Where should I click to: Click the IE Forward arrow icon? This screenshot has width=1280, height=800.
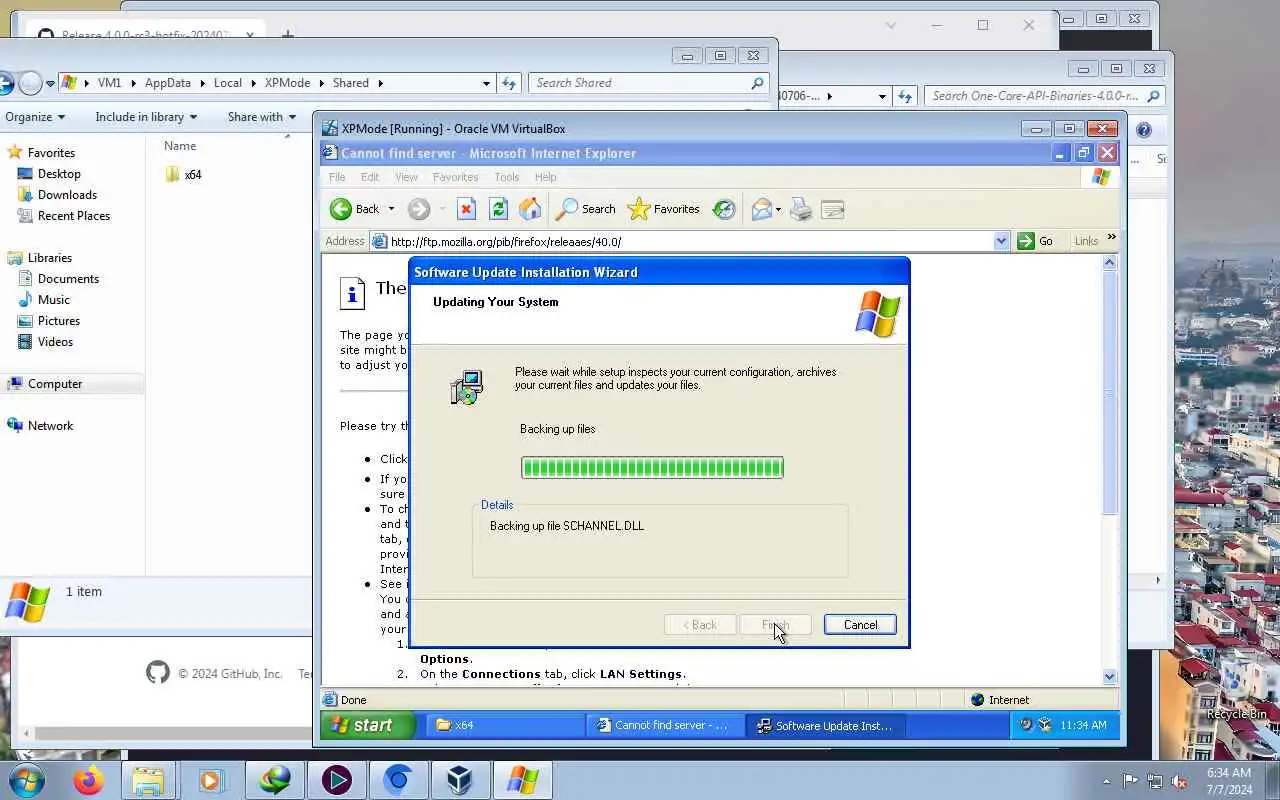click(419, 209)
